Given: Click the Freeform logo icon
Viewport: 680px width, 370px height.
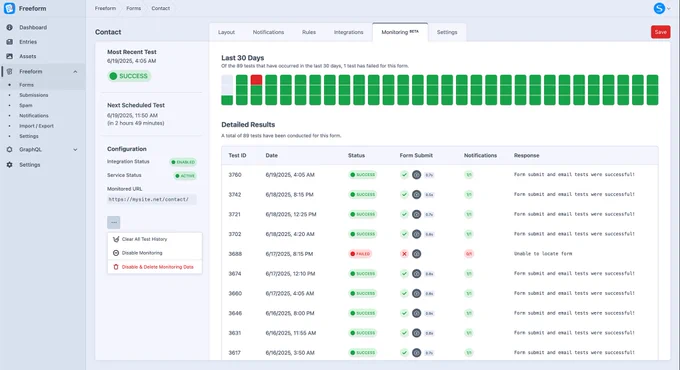Looking at the screenshot, I should click(x=9, y=8).
